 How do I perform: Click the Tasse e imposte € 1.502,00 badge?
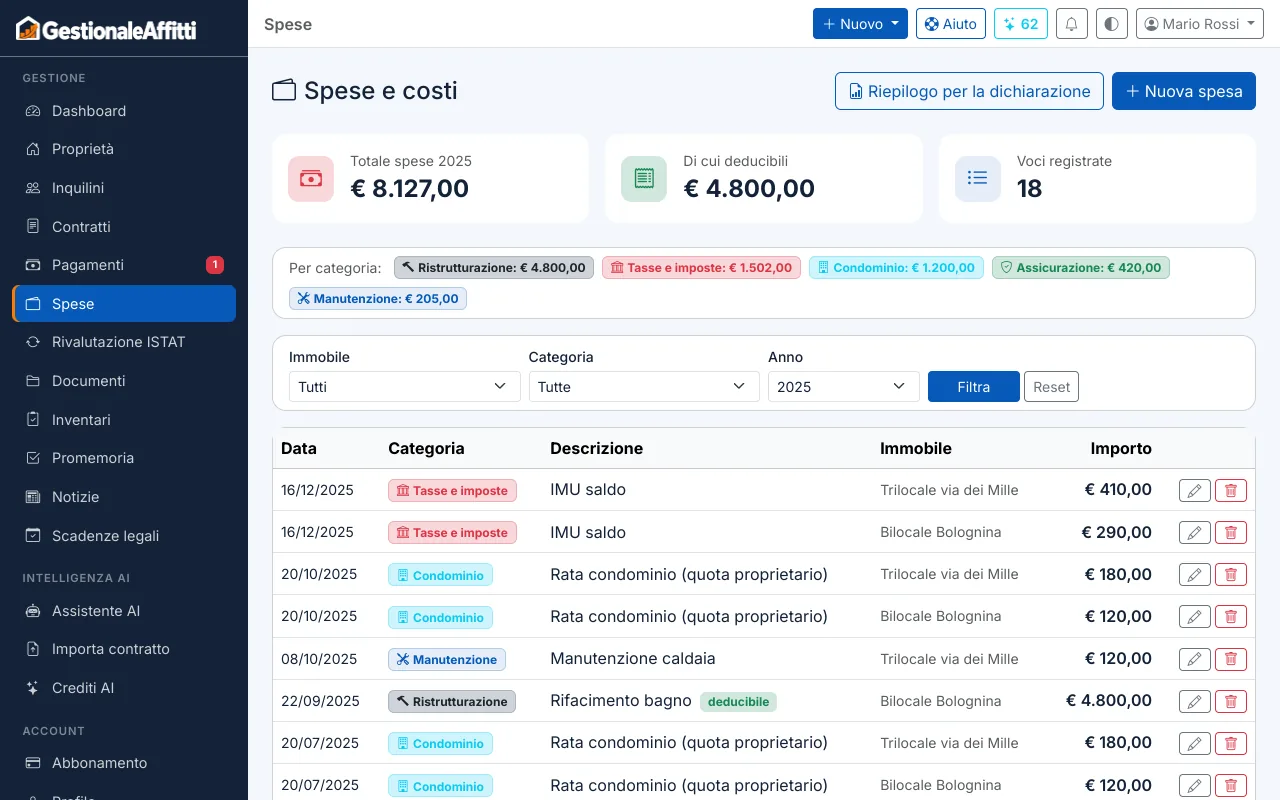point(701,268)
